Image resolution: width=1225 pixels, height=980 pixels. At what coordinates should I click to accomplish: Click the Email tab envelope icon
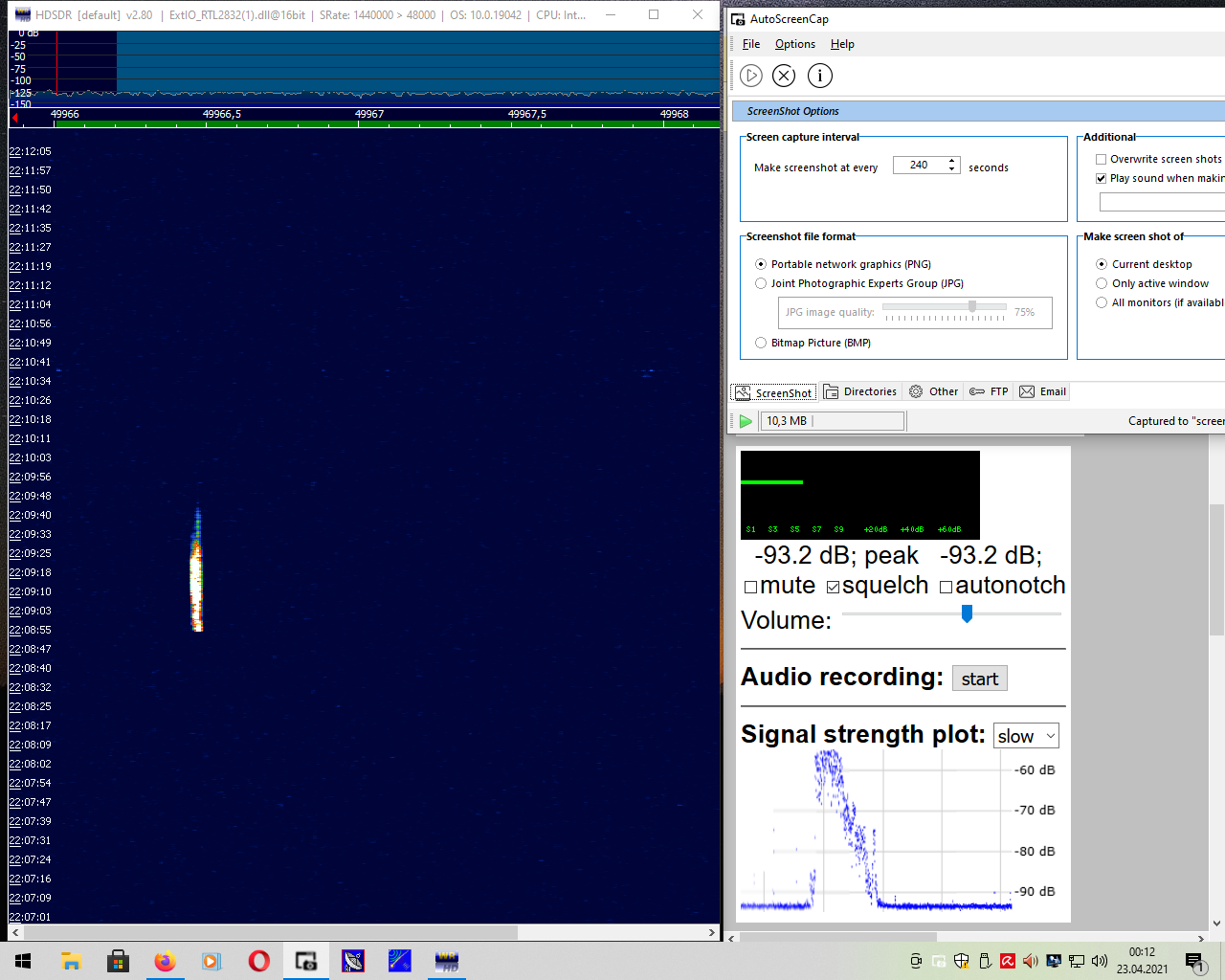[1027, 391]
